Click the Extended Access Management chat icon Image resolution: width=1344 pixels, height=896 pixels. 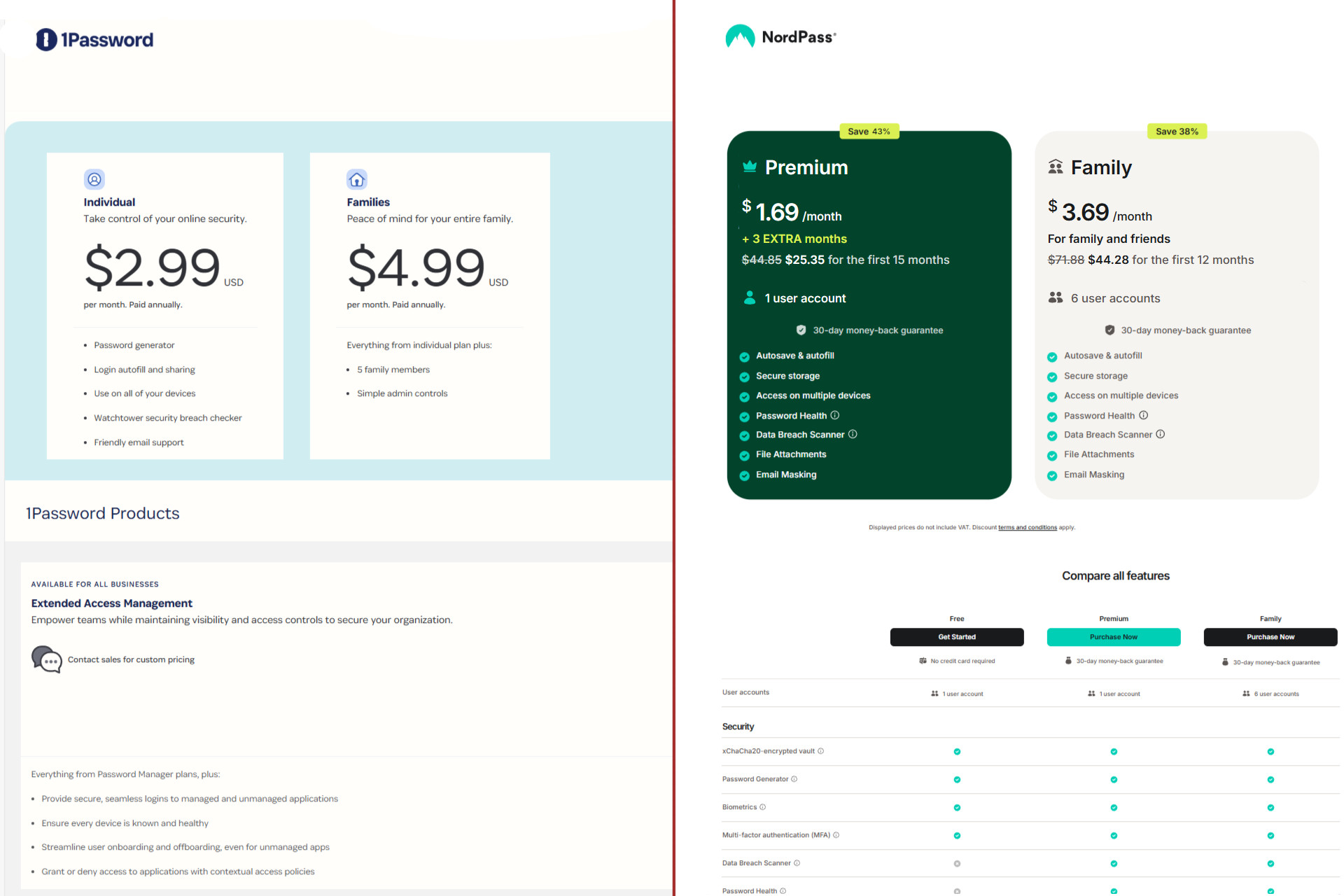(46, 659)
